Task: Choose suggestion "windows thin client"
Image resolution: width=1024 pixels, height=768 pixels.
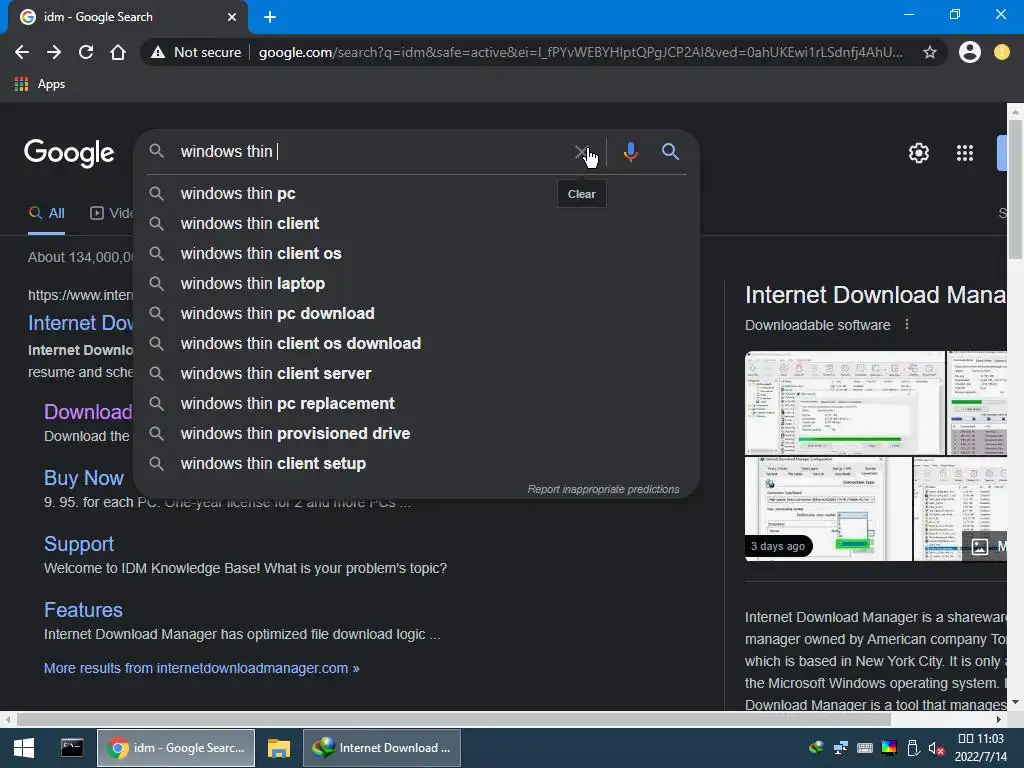Action: point(417,223)
